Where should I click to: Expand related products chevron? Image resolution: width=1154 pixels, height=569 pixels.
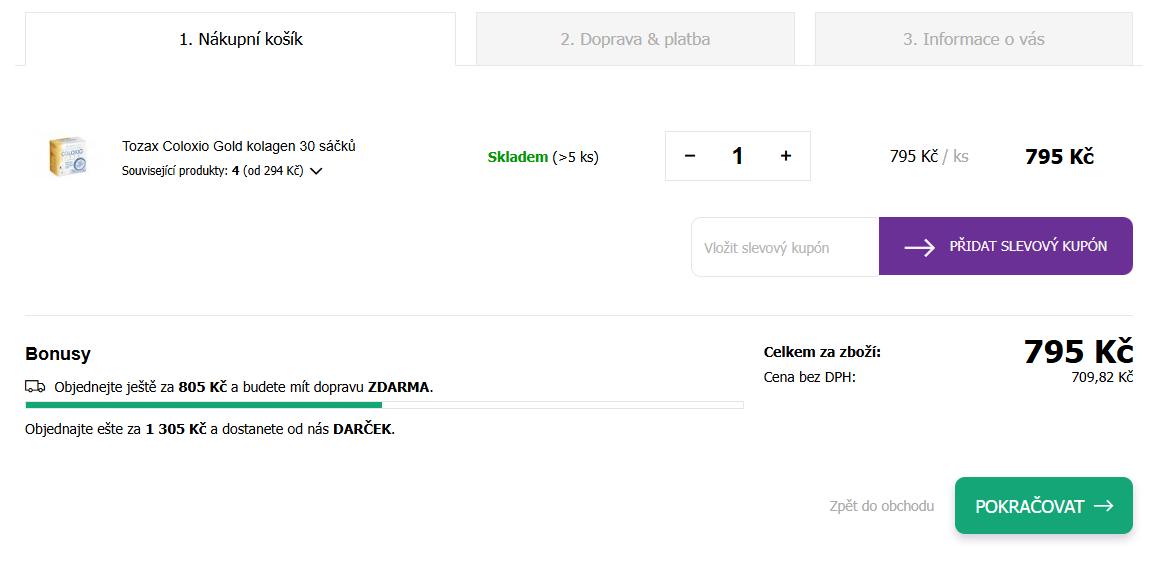[316, 171]
